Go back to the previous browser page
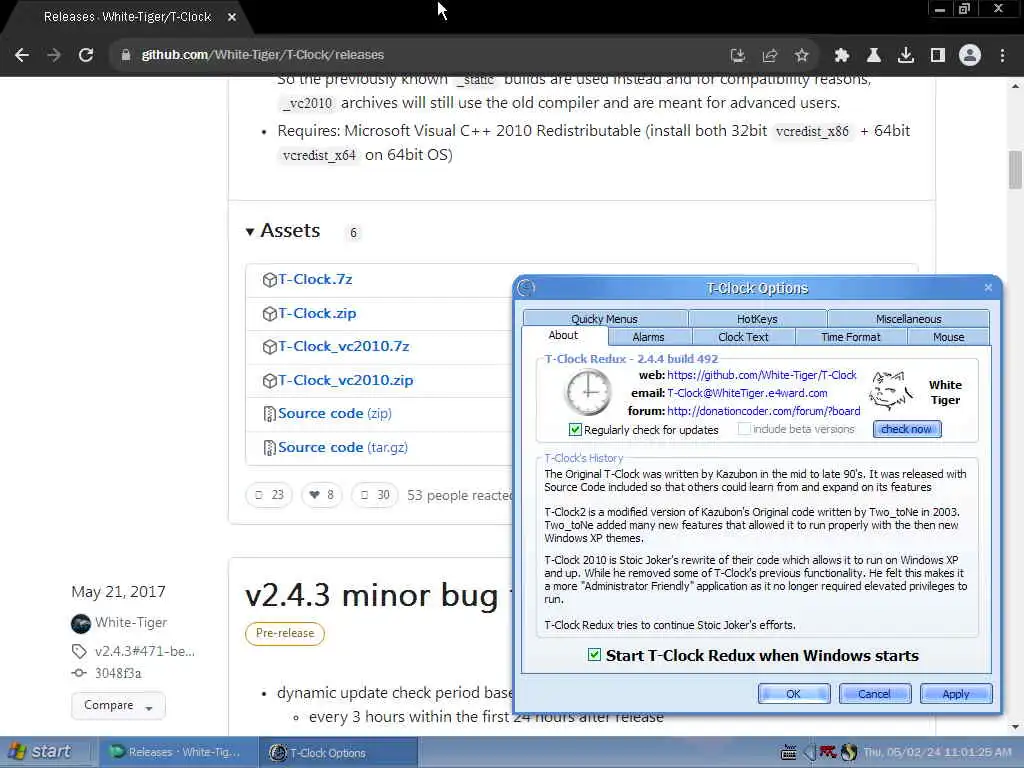Viewport: 1024px width, 768px height. 22,55
